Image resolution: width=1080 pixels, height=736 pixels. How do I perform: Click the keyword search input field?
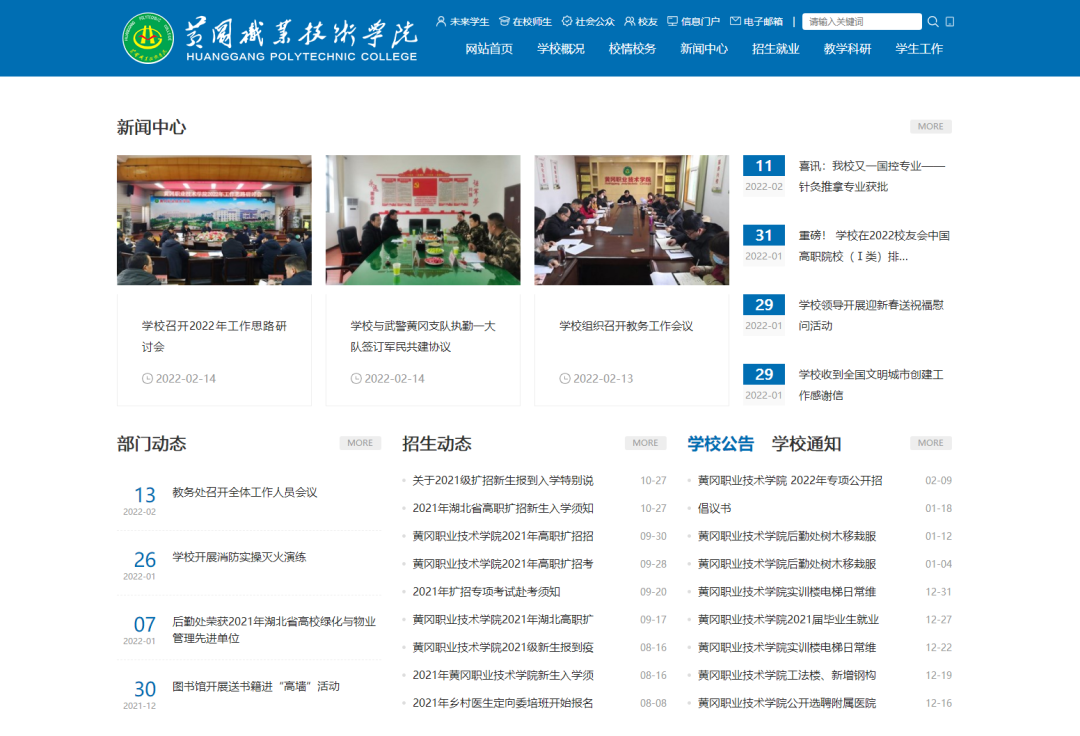pyautogui.click(x=860, y=22)
